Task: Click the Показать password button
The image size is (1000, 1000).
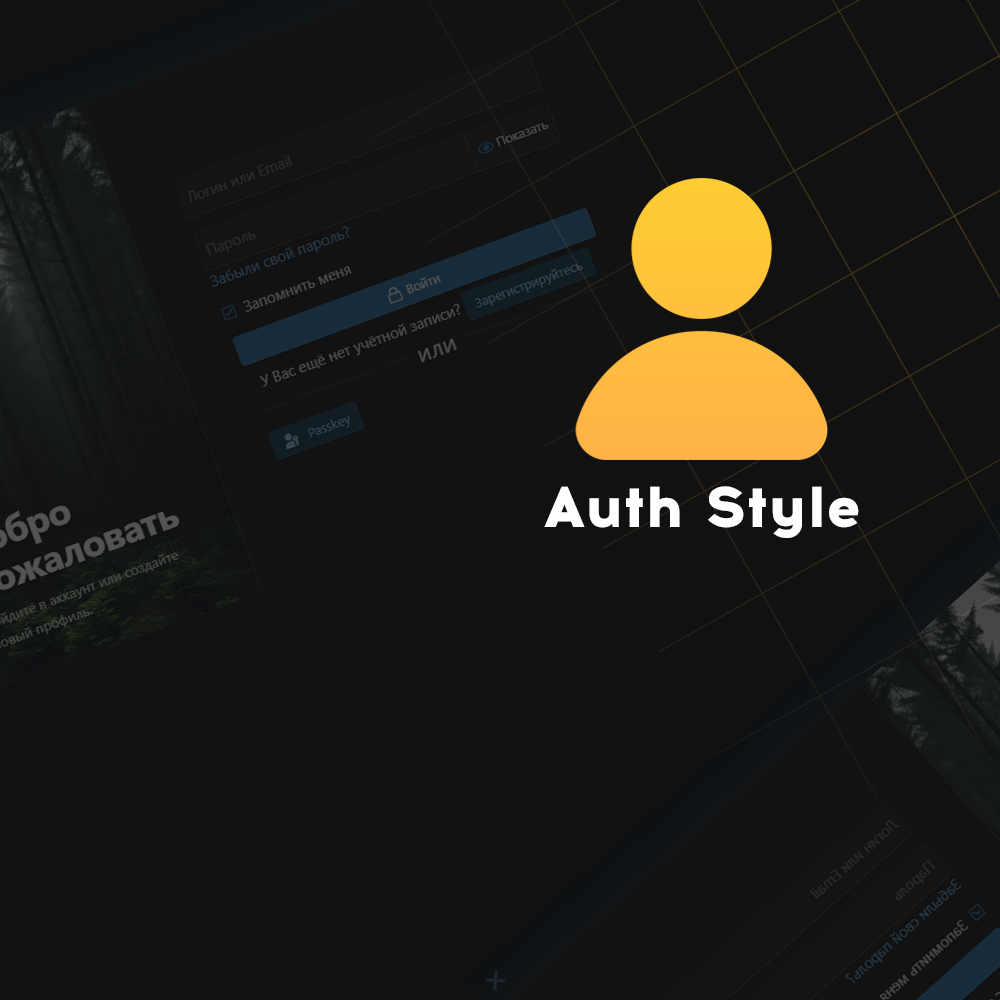Action: point(513,139)
